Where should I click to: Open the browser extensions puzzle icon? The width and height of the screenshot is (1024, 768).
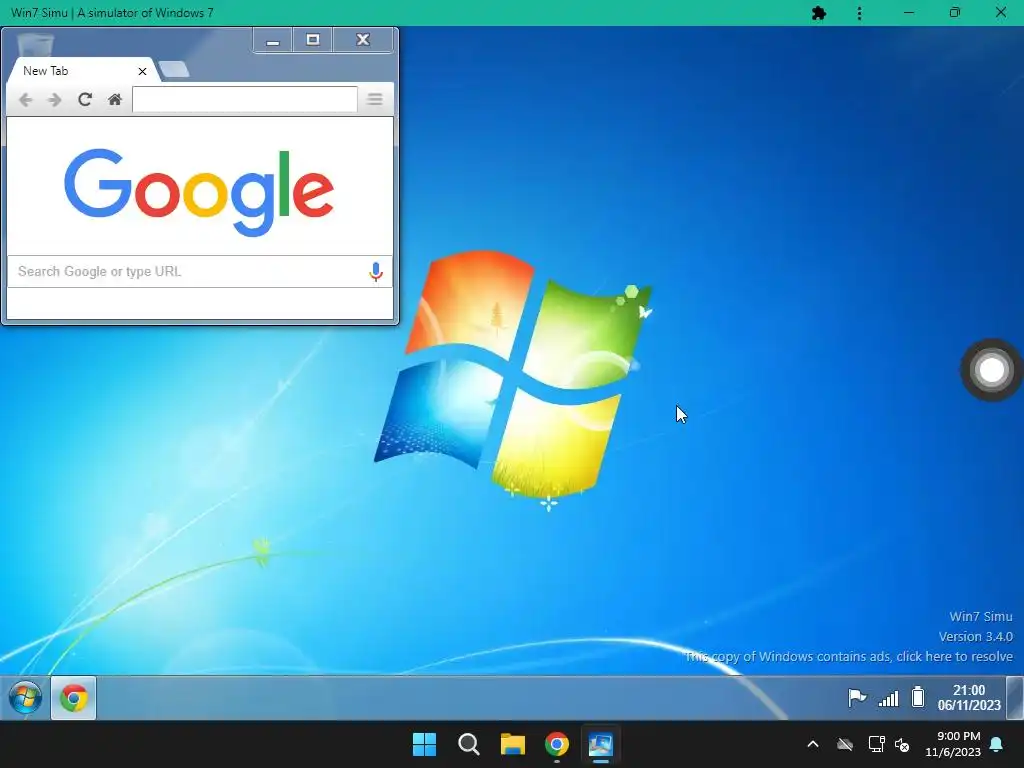tap(819, 13)
